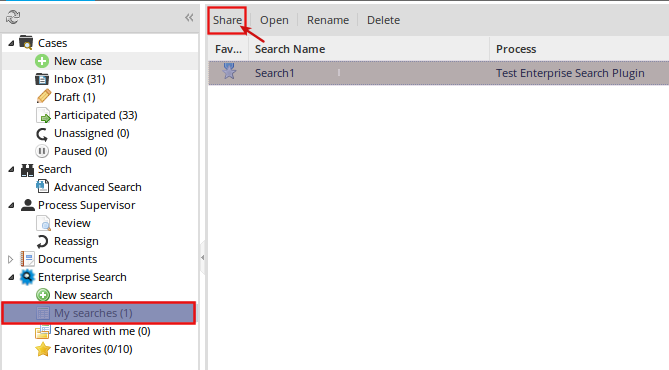This screenshot has width=669, height=370.
Task: Click the Favorites star icon in sidebar
Action: click(43, 349)
